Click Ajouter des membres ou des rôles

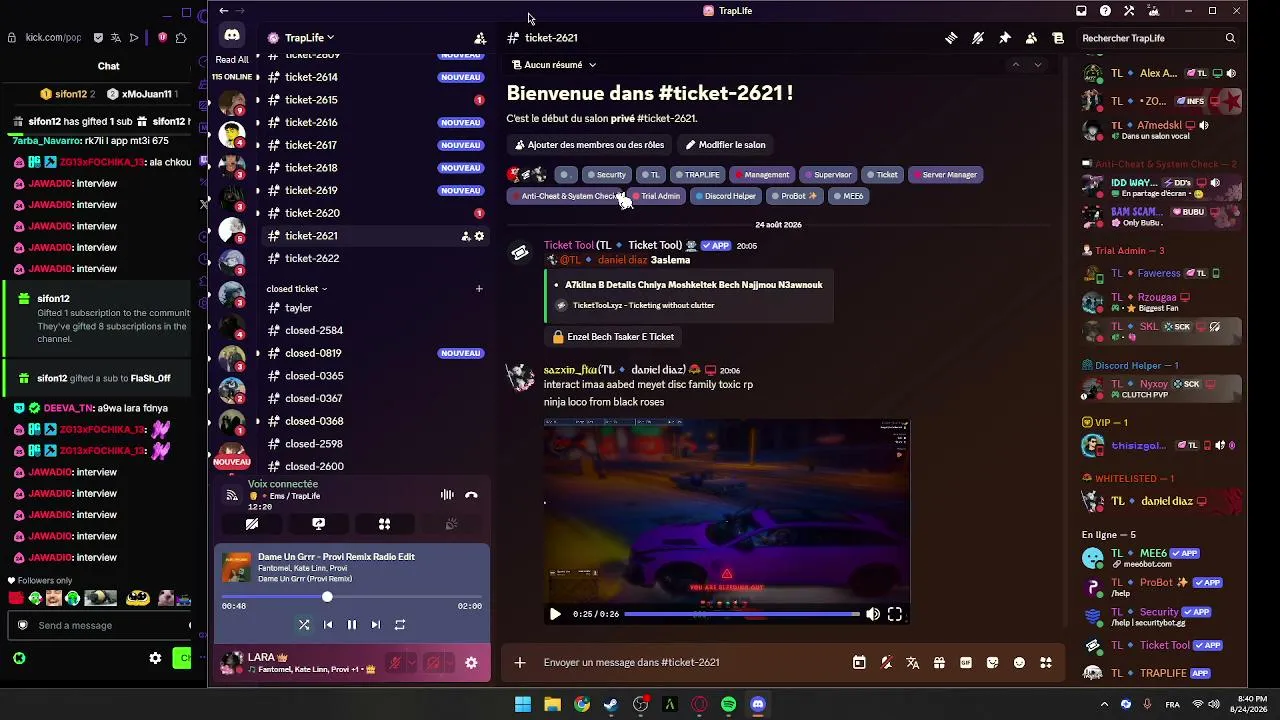pos(590,145)
